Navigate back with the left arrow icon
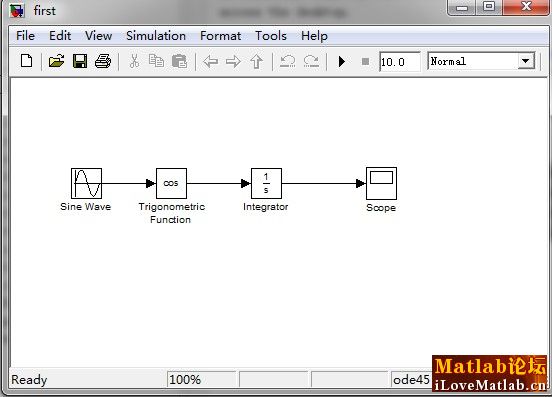This screenshot has width=552, height=397. 211,62
